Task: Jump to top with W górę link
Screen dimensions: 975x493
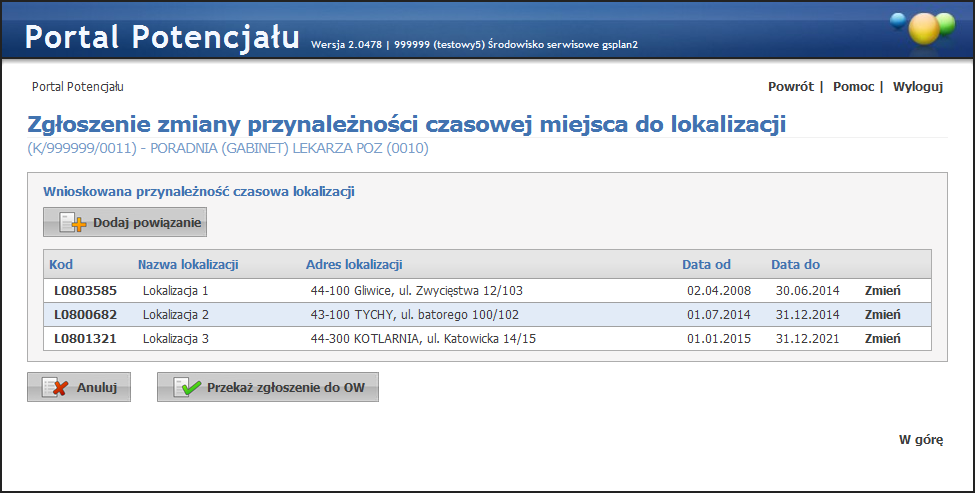Action: (920, 439)
